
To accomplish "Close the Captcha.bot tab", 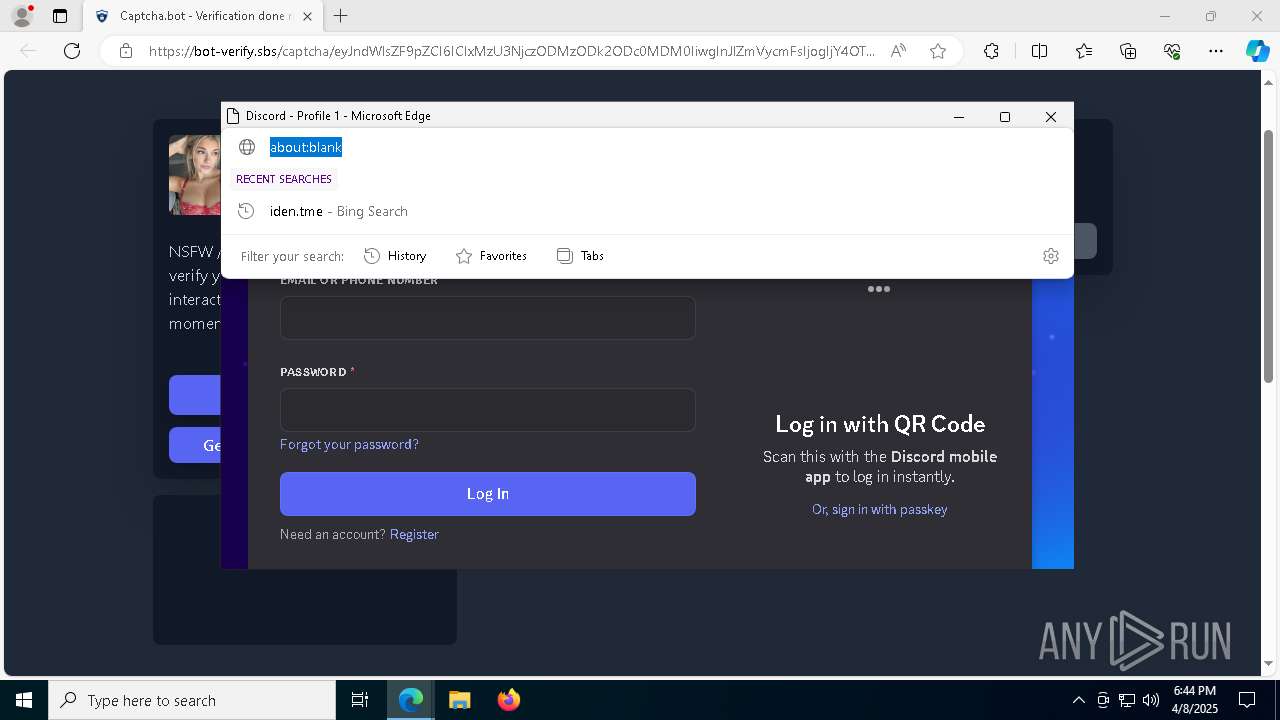I will 307,16.
